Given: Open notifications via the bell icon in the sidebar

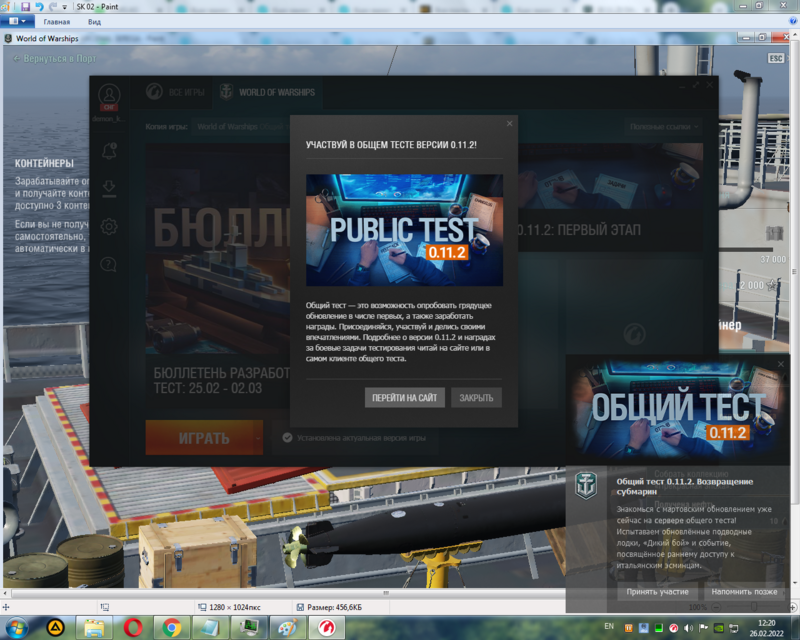Looking at the screenshot, I should pos(109,151).
